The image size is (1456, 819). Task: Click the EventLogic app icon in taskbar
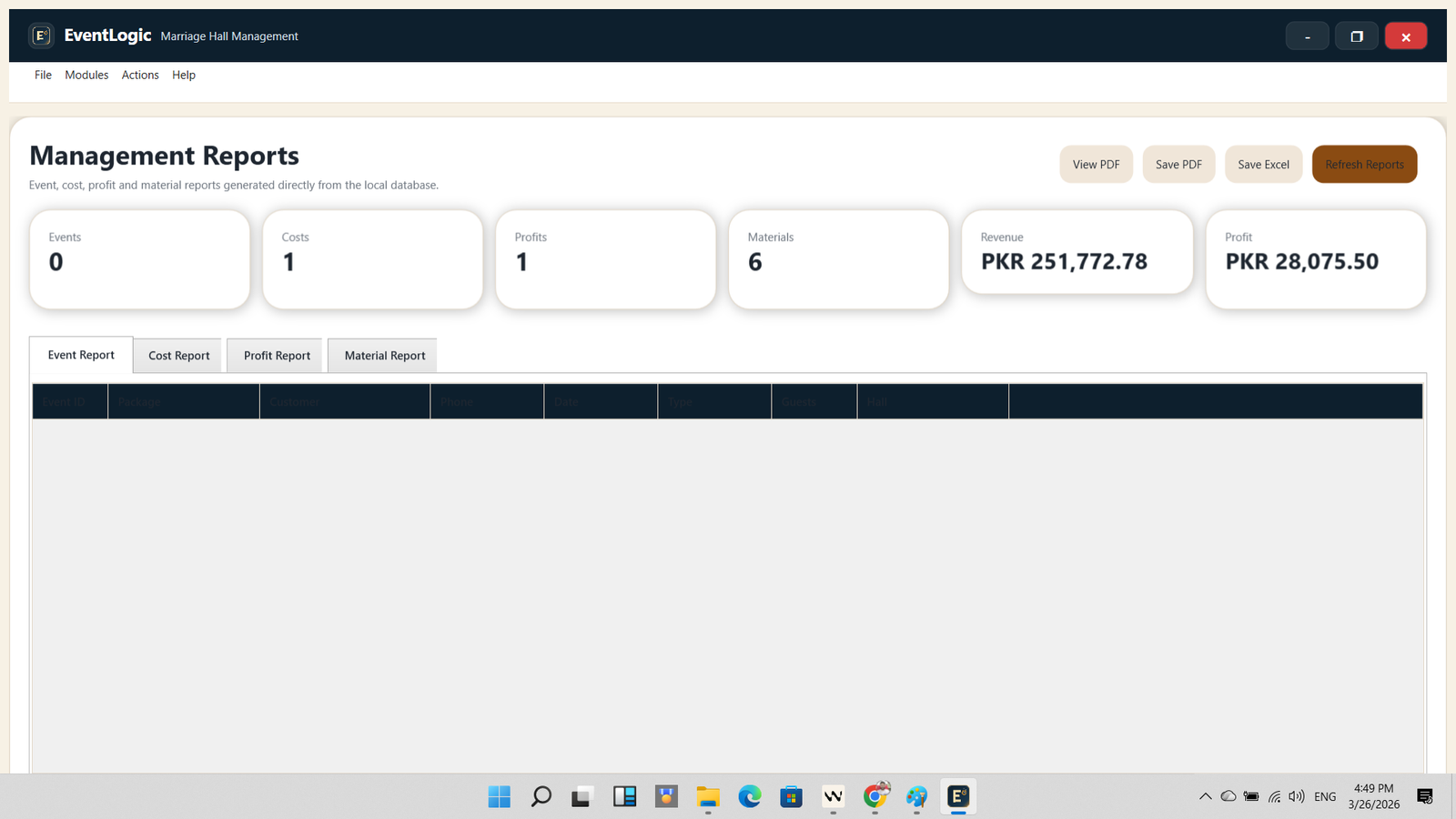pos(958,797)
